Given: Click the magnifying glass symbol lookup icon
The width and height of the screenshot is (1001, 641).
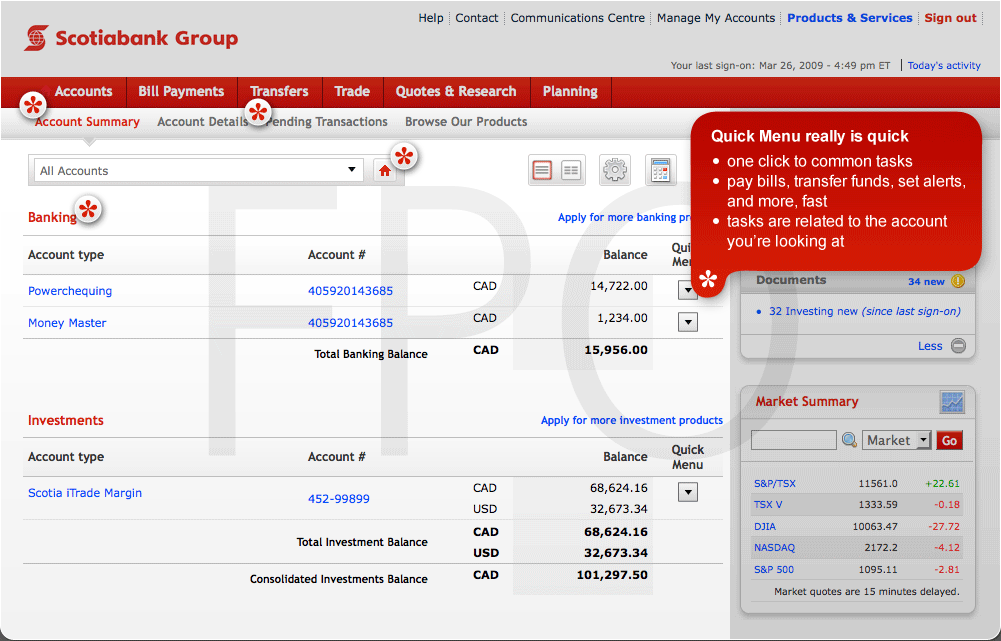Looking at the screenshot, I should 849,440.
